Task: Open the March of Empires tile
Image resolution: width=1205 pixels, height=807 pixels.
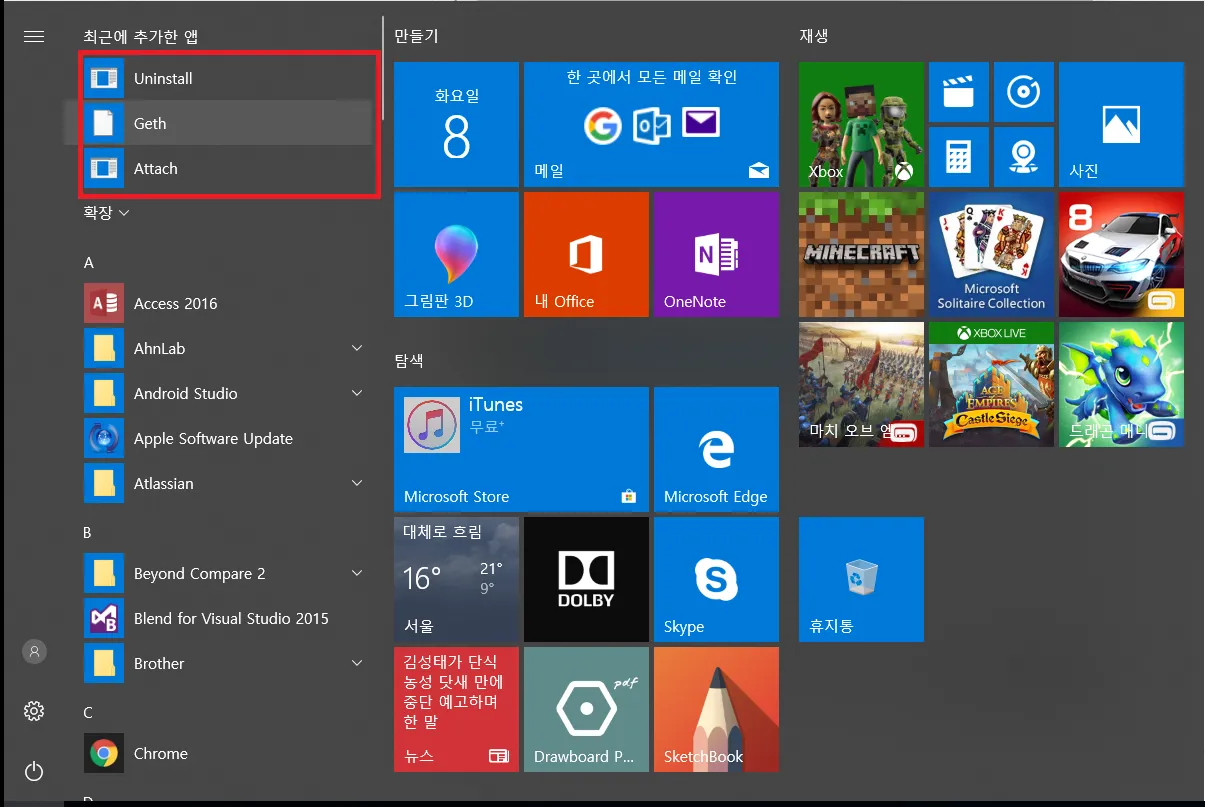Action: 861,384
